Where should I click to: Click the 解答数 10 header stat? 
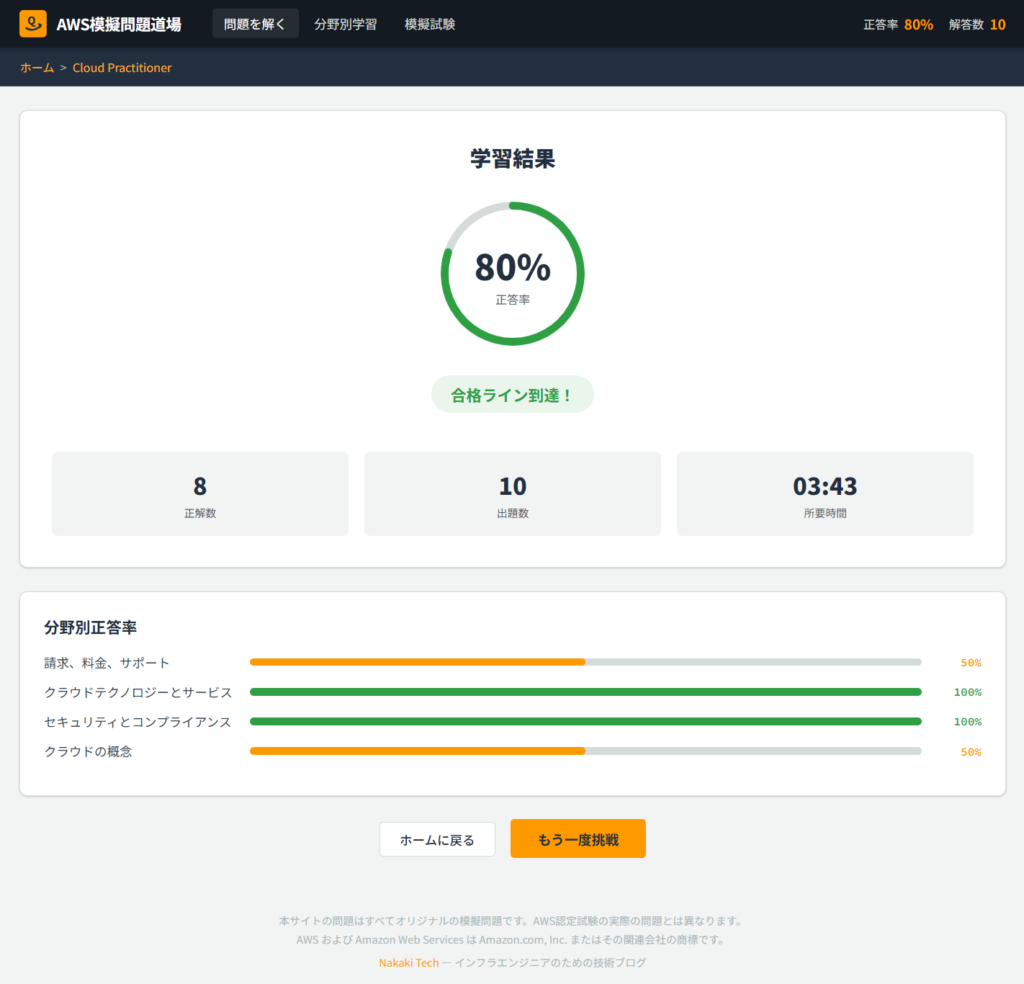click(977, 24)
